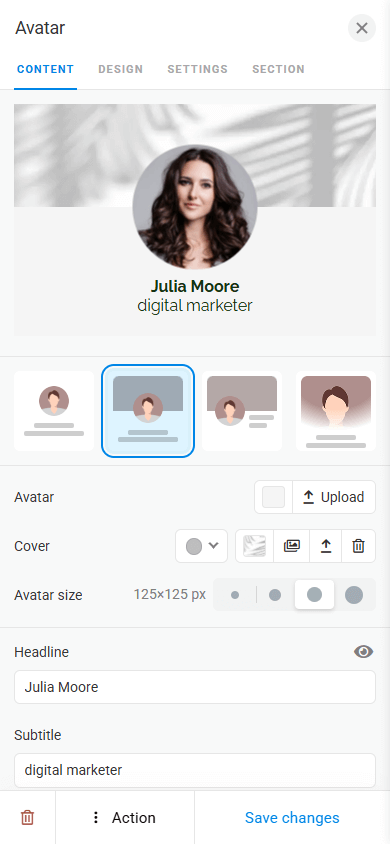
Task: Go to the Section tab
Action: coord(279,69)
